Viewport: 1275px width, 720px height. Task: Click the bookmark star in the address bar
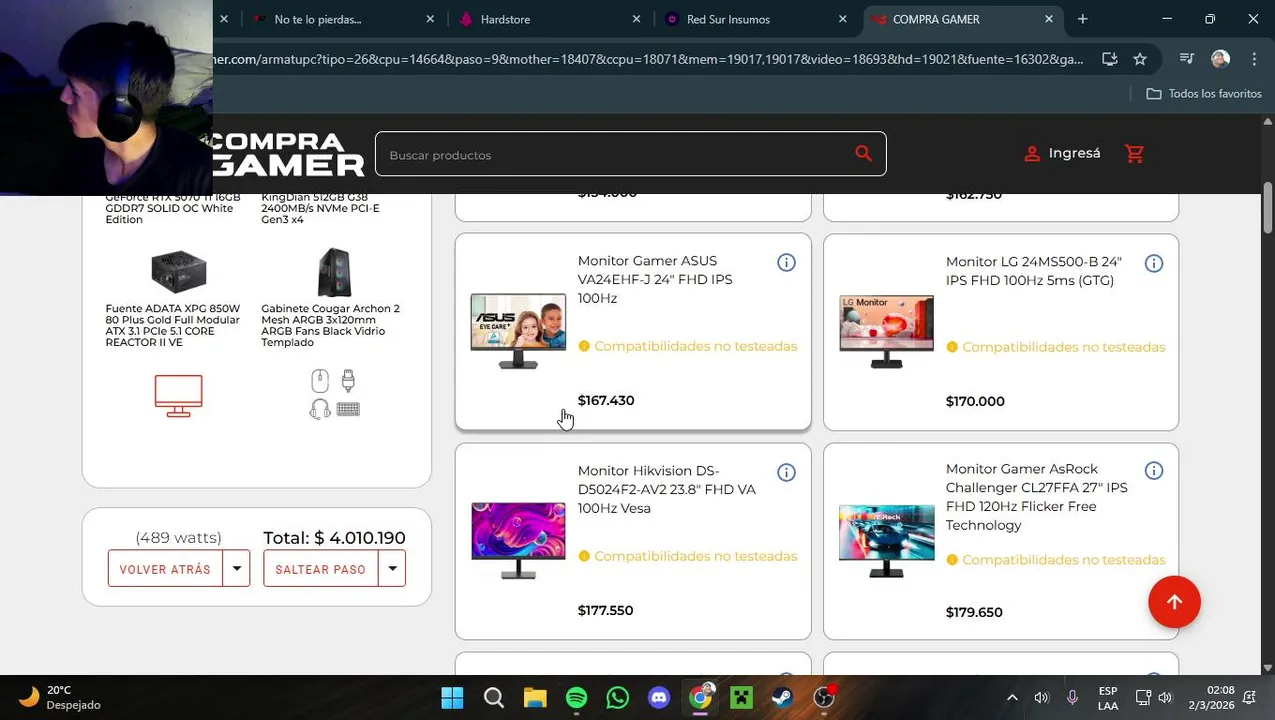[x=1140, y=59]
